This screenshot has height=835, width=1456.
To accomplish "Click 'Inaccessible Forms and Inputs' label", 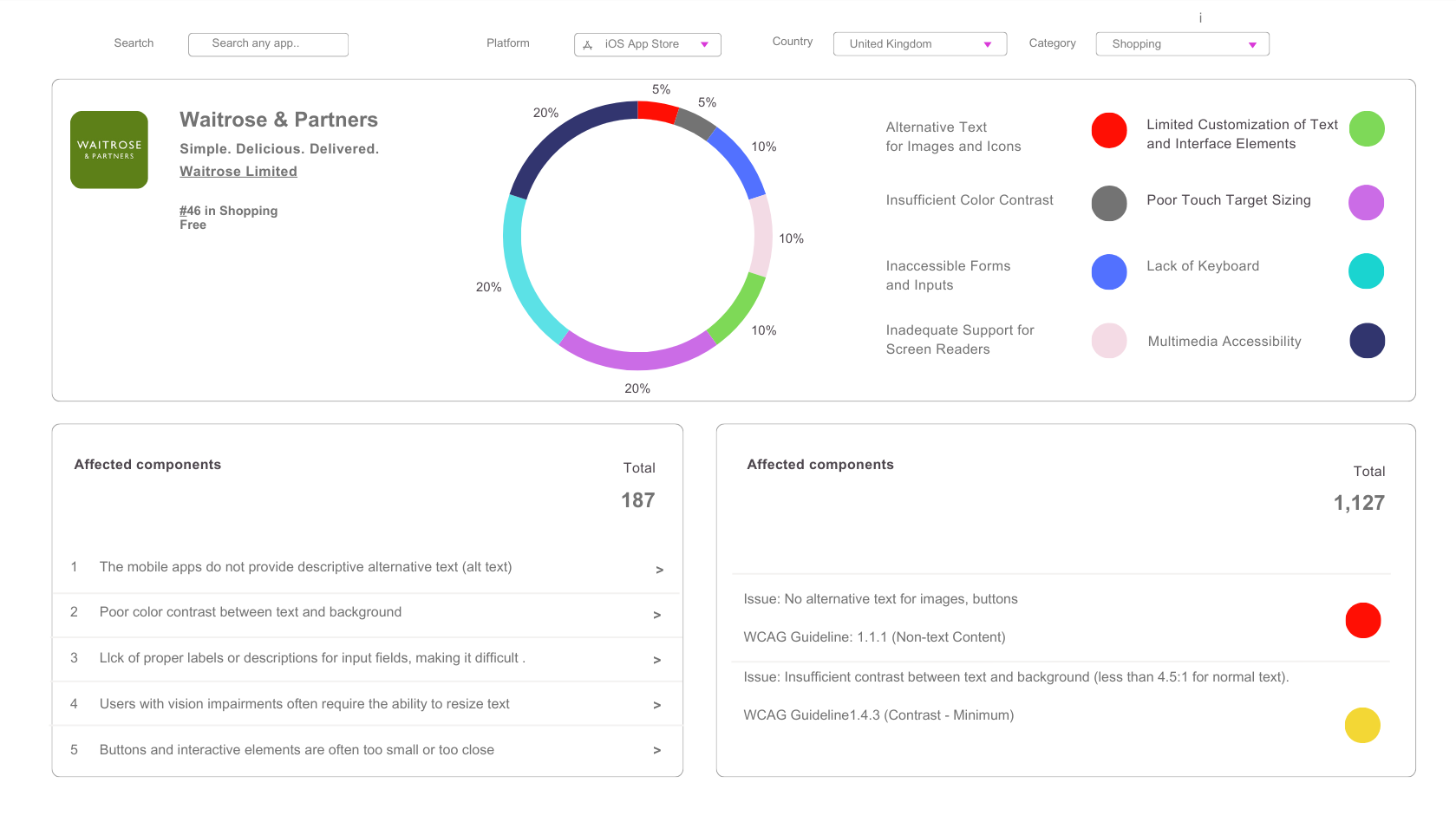I will [x=948, y=276].
